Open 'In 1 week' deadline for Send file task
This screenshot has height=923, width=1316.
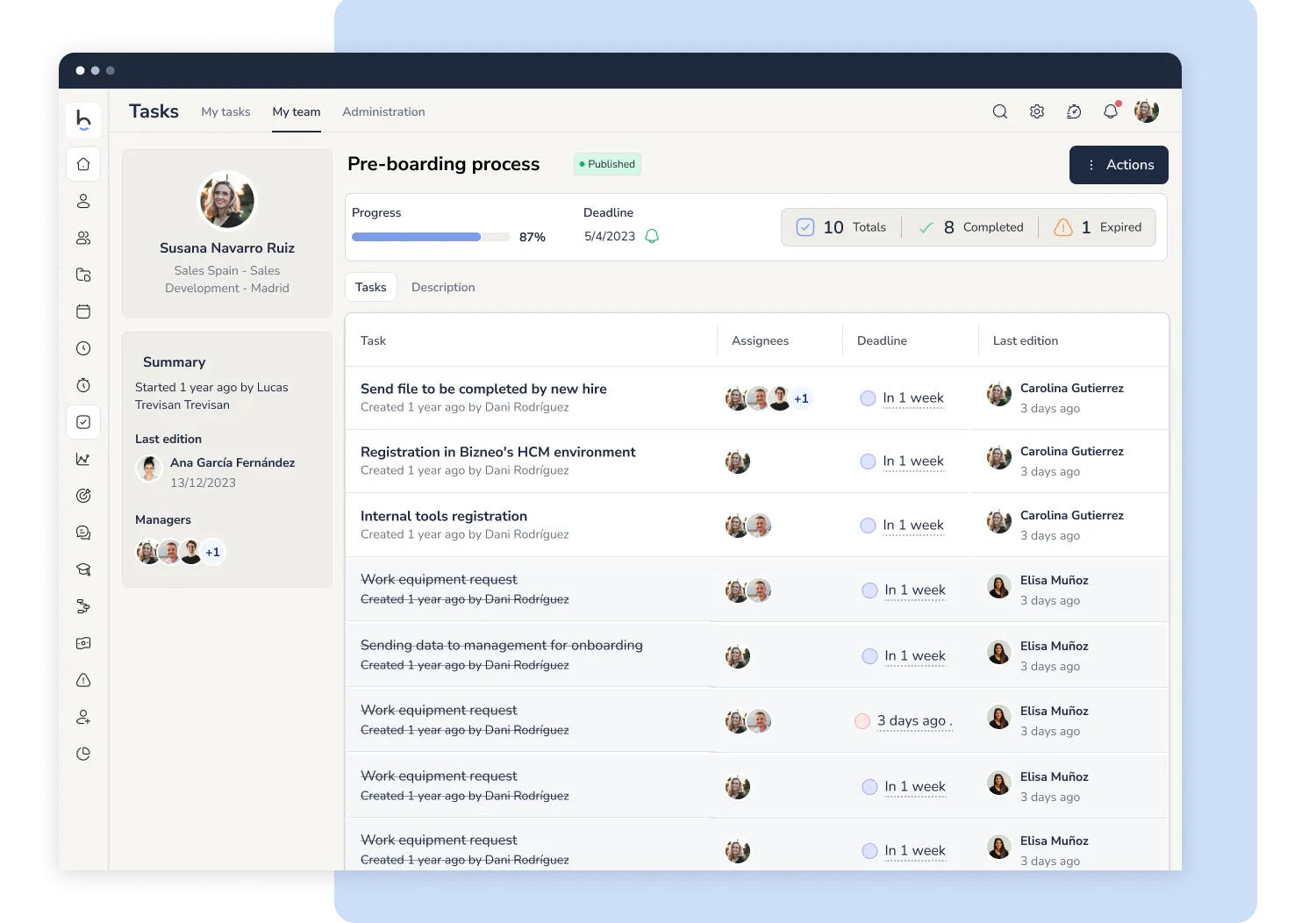tap(913, 398)
